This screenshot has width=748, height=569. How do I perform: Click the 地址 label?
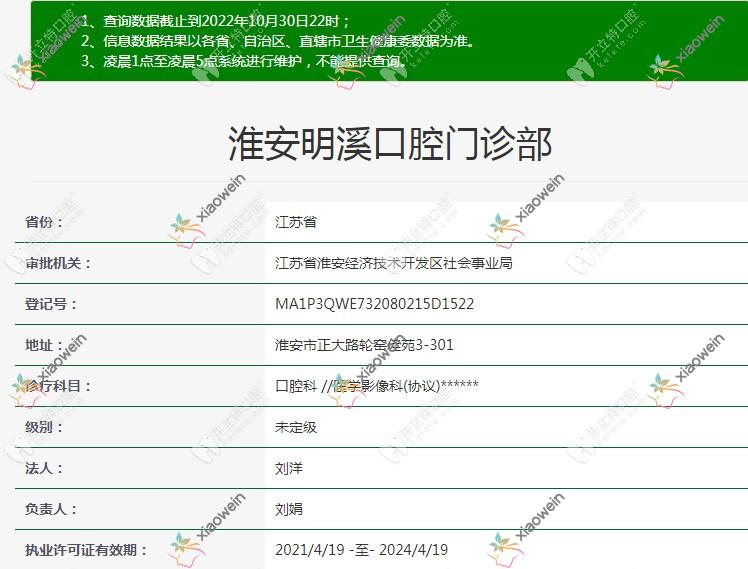44,345
